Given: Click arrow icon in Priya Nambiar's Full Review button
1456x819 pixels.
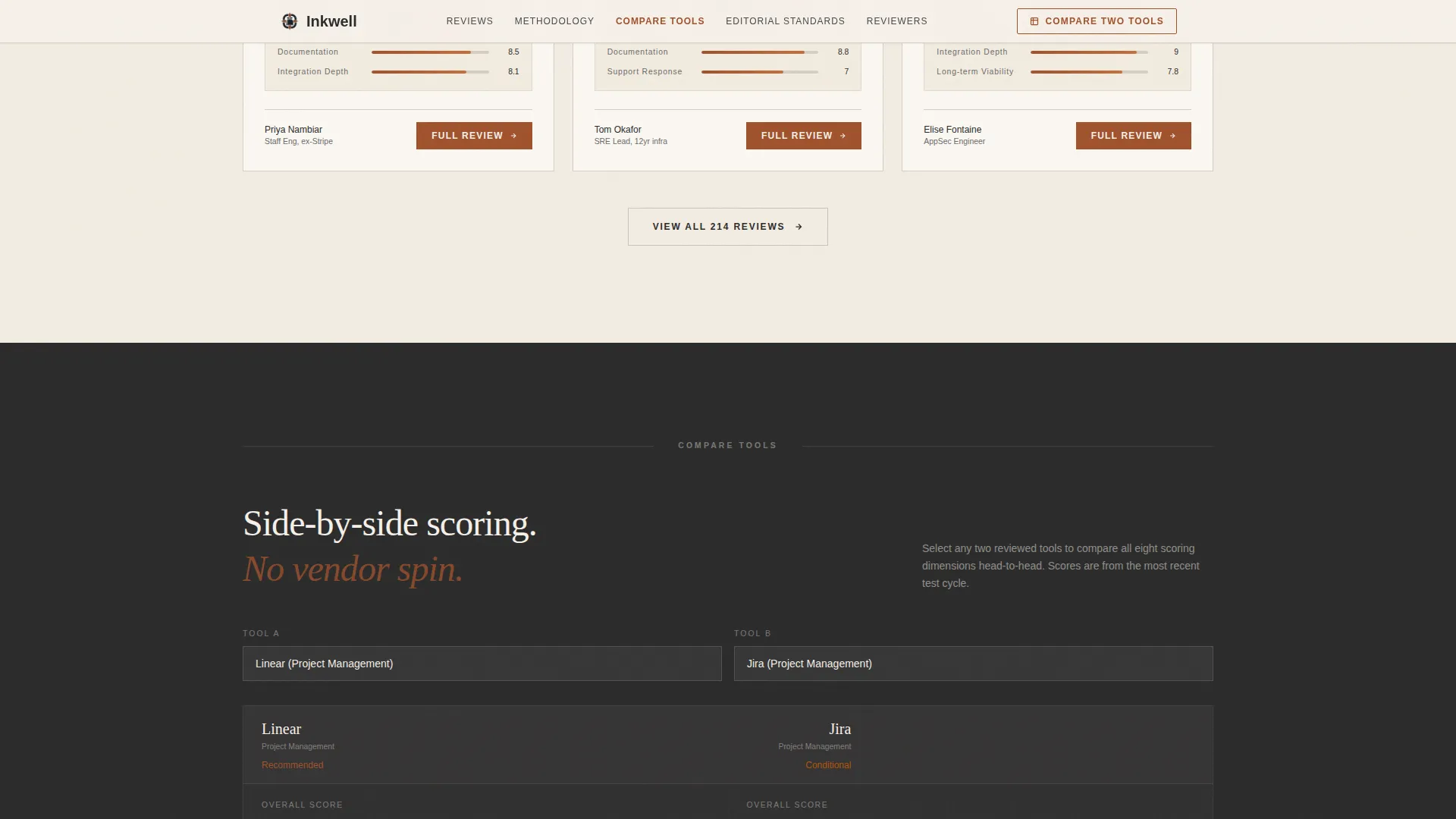Looking at the screenshot, I should pos(513,136).
